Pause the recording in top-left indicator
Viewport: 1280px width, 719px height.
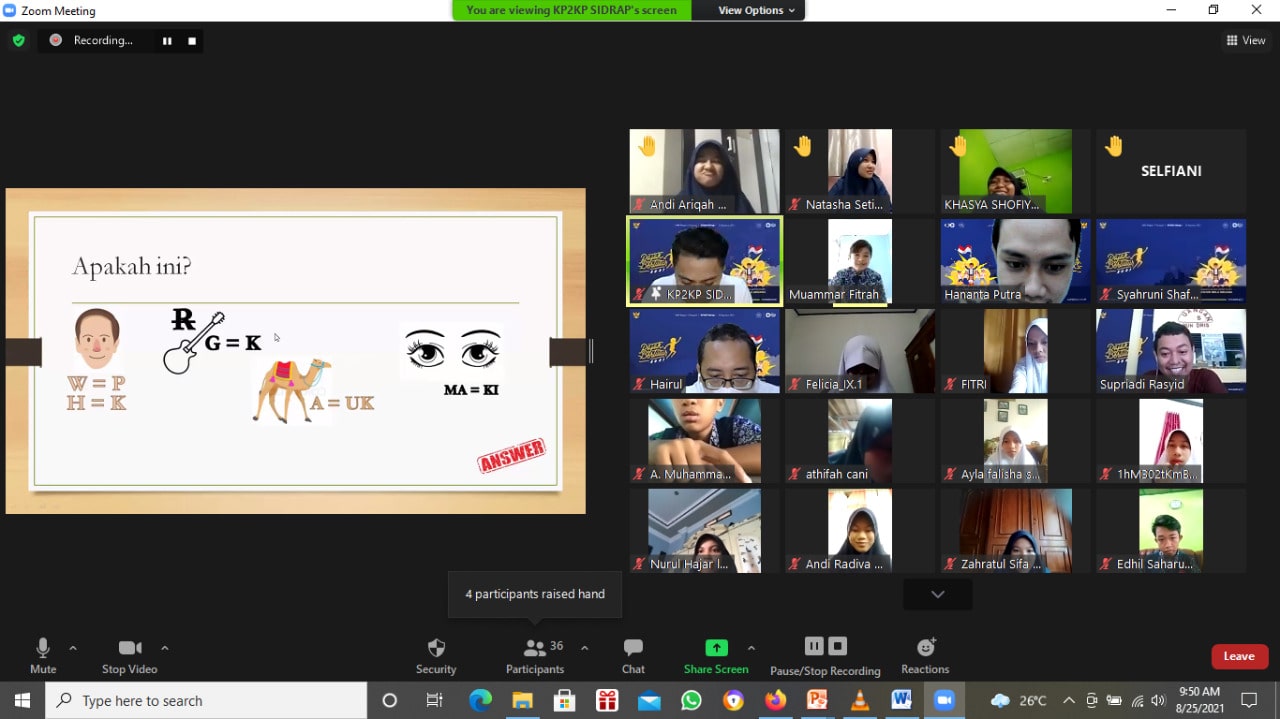pyautogui.click(x=167, y=41)
